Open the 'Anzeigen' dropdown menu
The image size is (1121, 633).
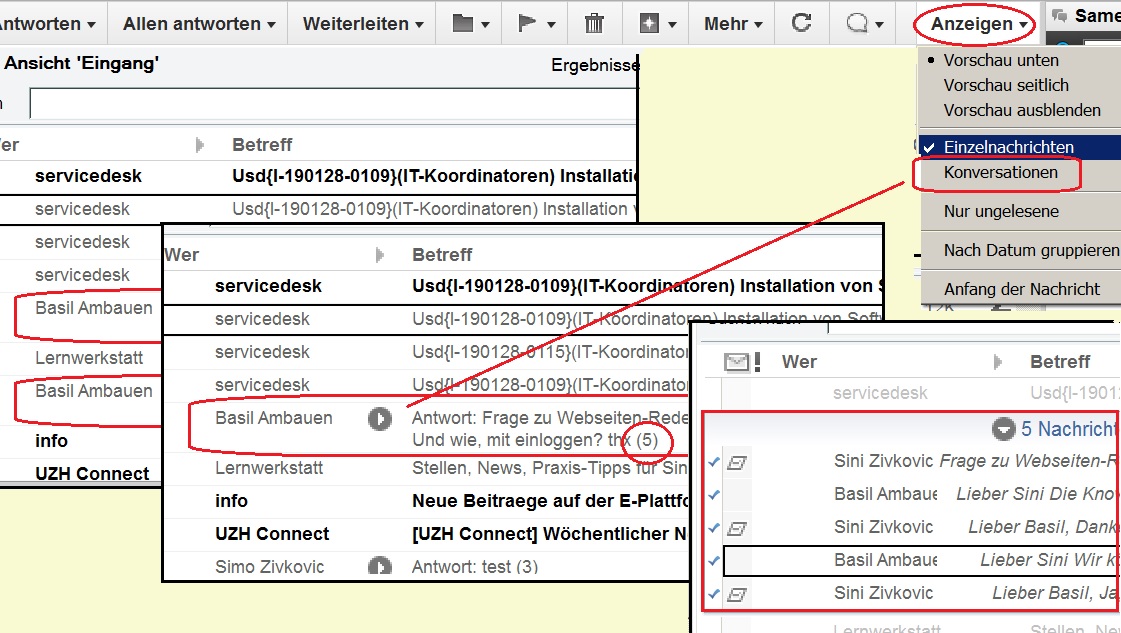979,24
